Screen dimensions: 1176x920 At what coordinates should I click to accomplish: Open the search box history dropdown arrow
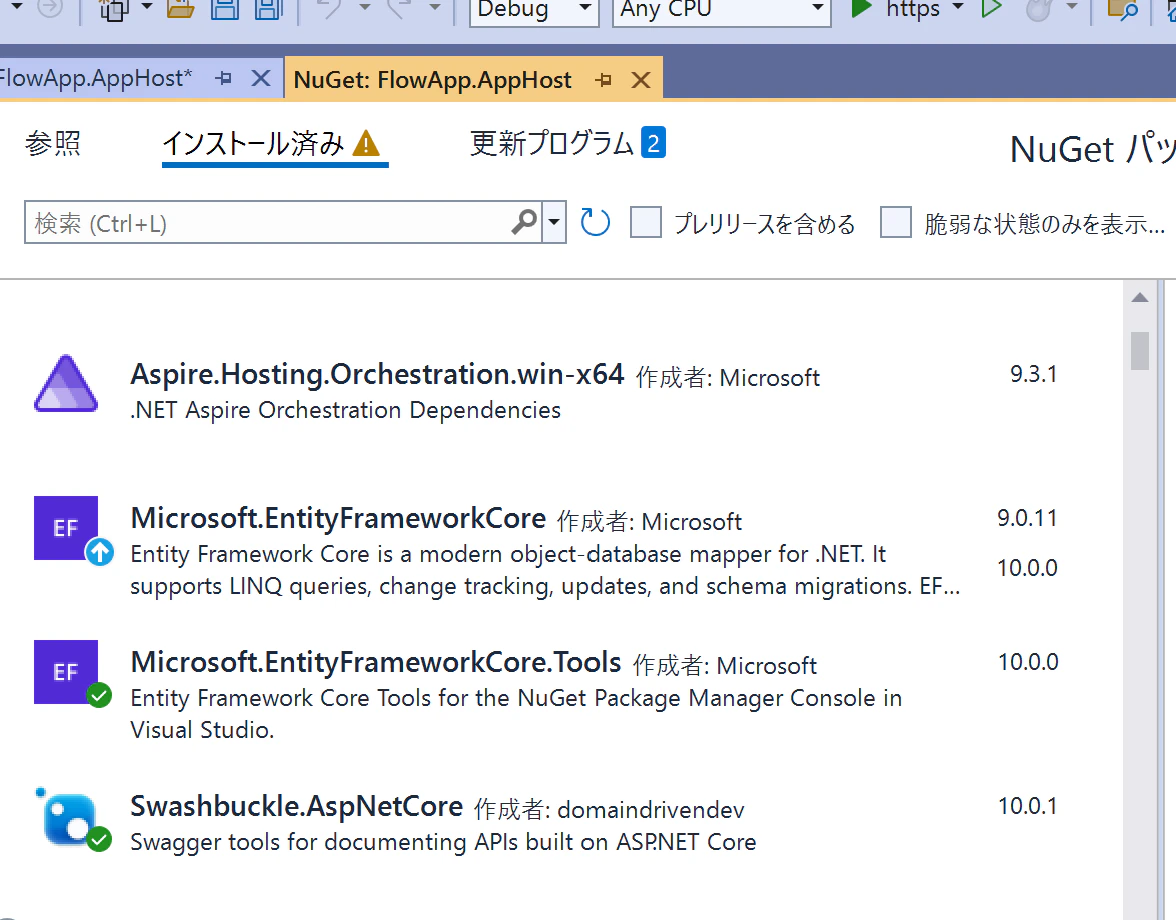(x=554, y=222)
